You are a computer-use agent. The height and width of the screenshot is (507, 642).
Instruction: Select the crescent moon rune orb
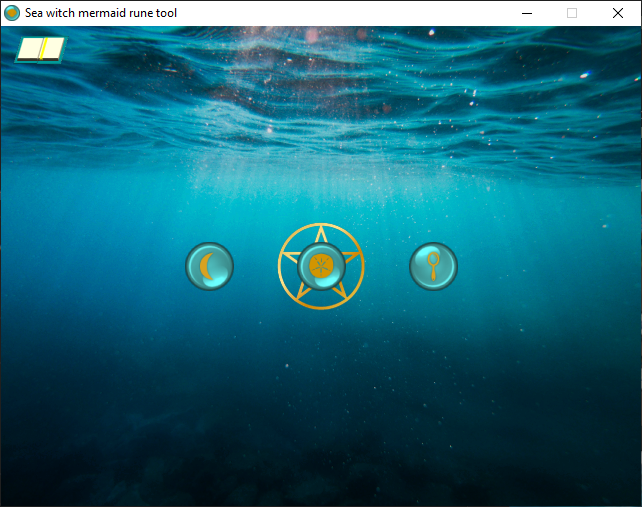tap(210, 266)
